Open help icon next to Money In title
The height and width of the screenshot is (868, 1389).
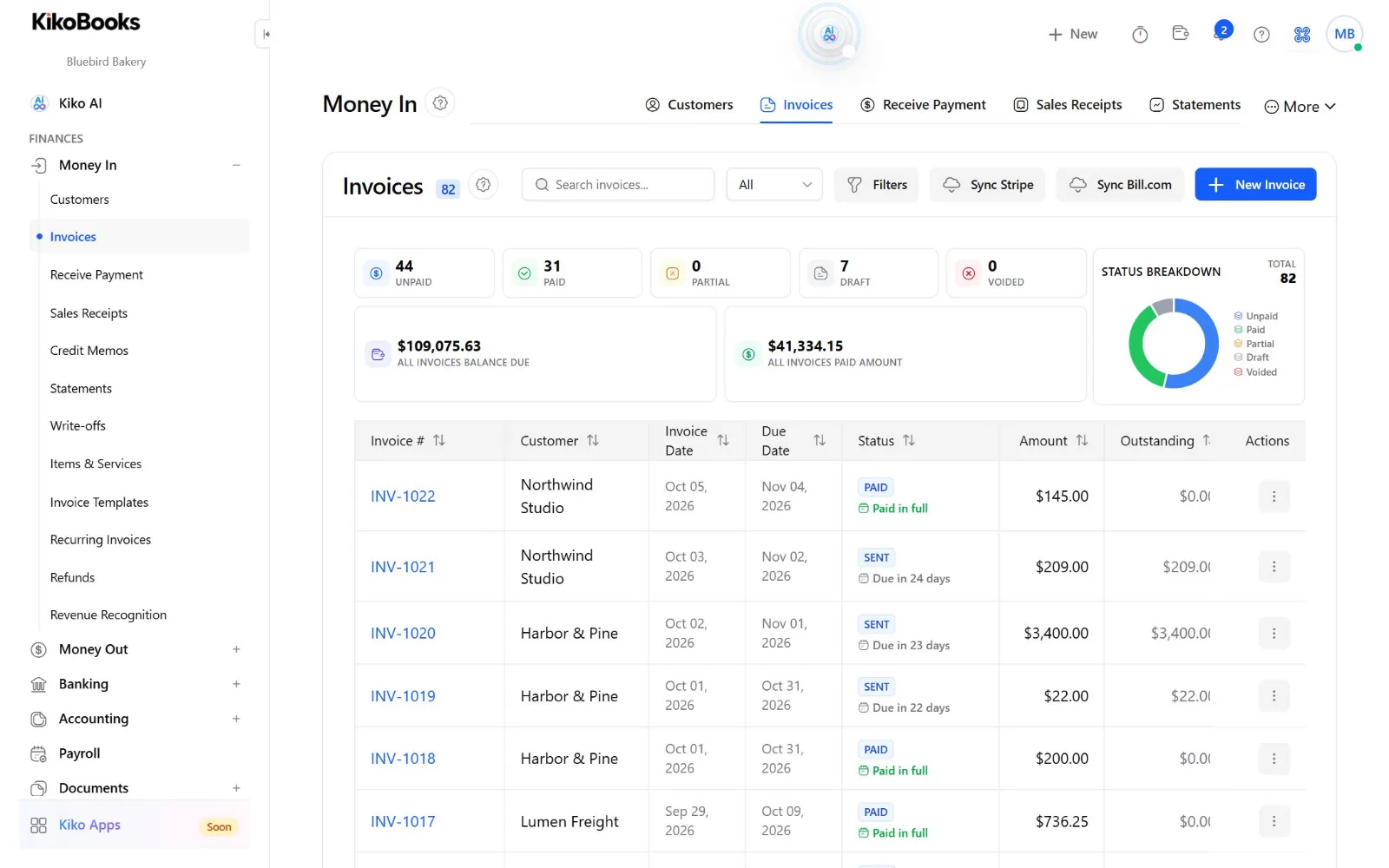pos(440,103)
